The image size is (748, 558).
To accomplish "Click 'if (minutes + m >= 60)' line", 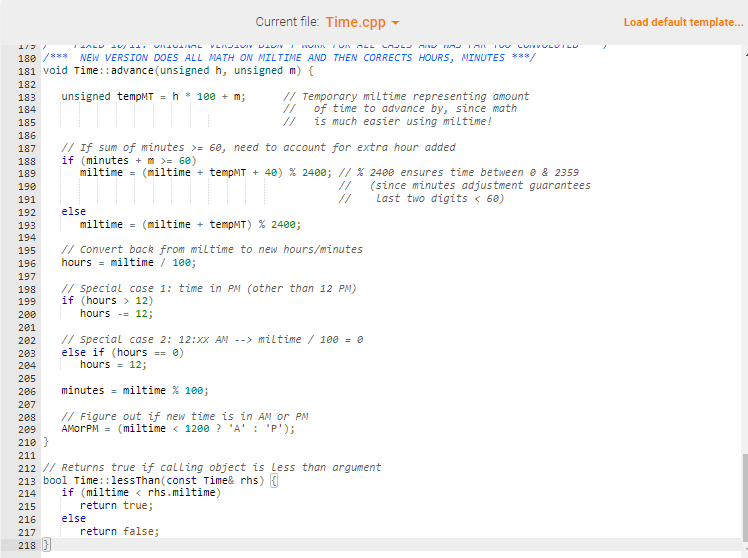I will (x=129, y=160).
